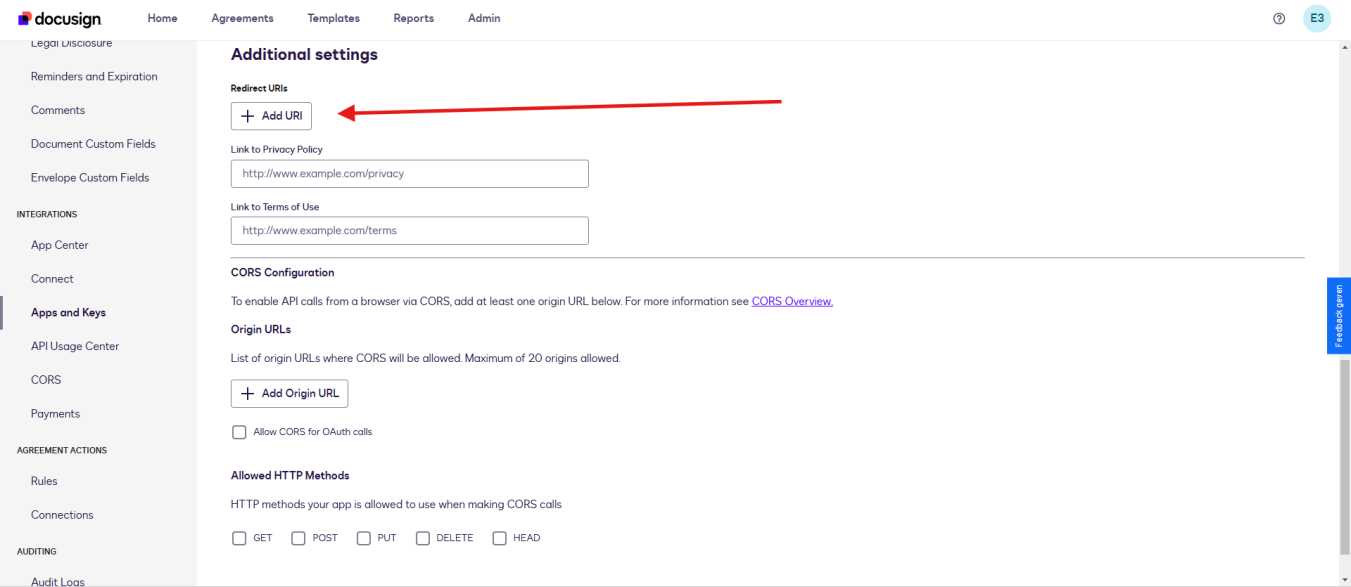Image resolution: width=1351 pixels, height=587 pixels.
Task: Focus the Link to Terms of Use field
Action: pos(410,231)
